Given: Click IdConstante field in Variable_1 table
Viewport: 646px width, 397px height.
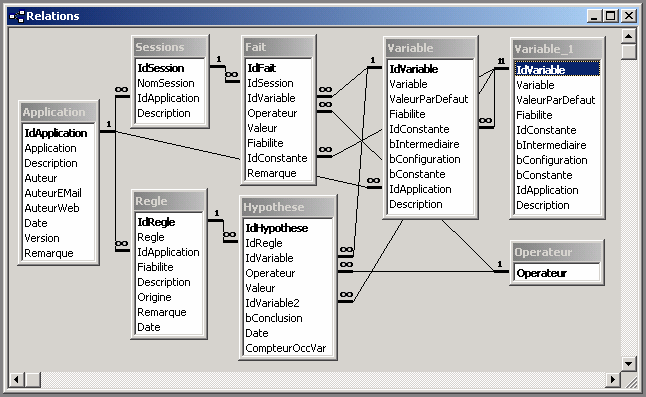Looking at the screenshot, I should coord(546,130).
